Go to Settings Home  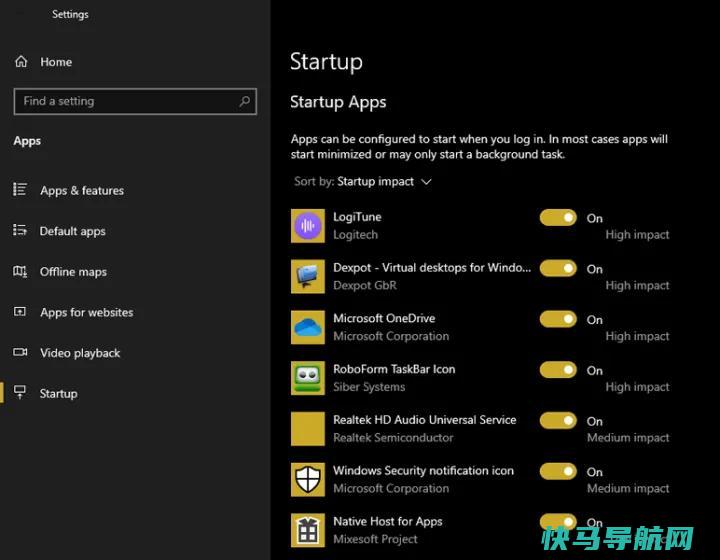point(56,62)
